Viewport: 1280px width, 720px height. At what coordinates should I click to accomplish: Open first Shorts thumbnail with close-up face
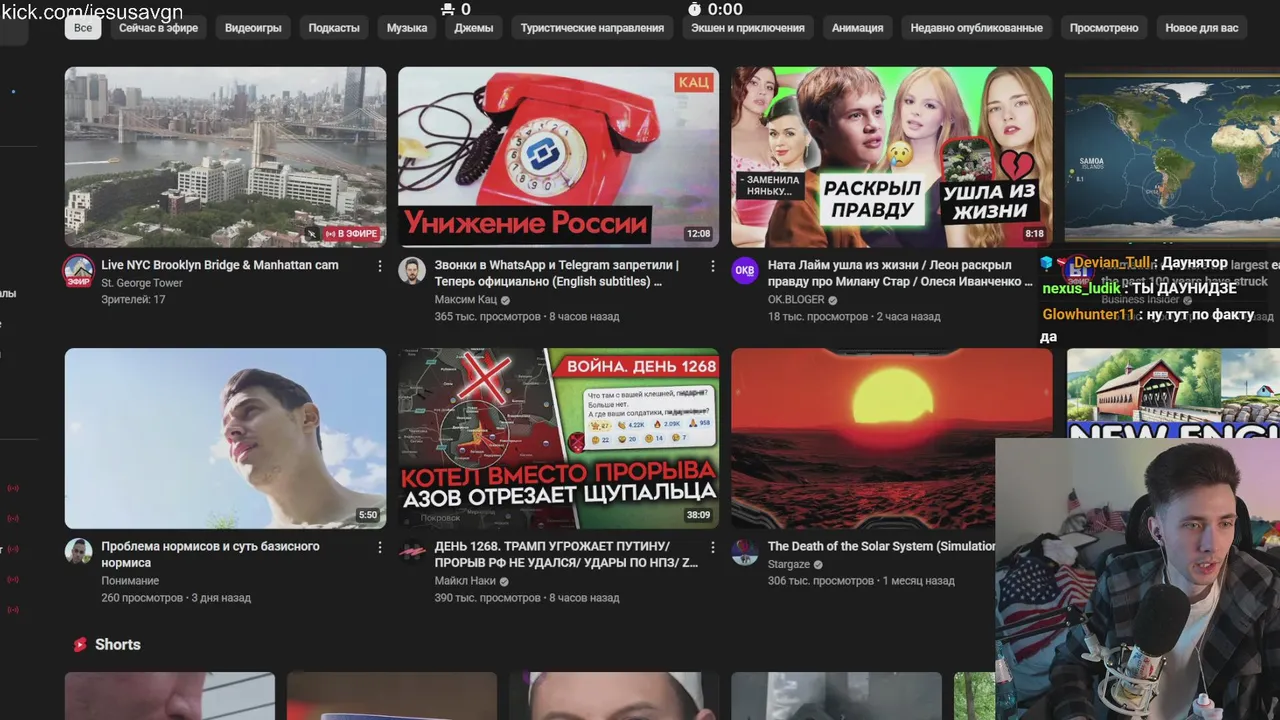point(170,696)
